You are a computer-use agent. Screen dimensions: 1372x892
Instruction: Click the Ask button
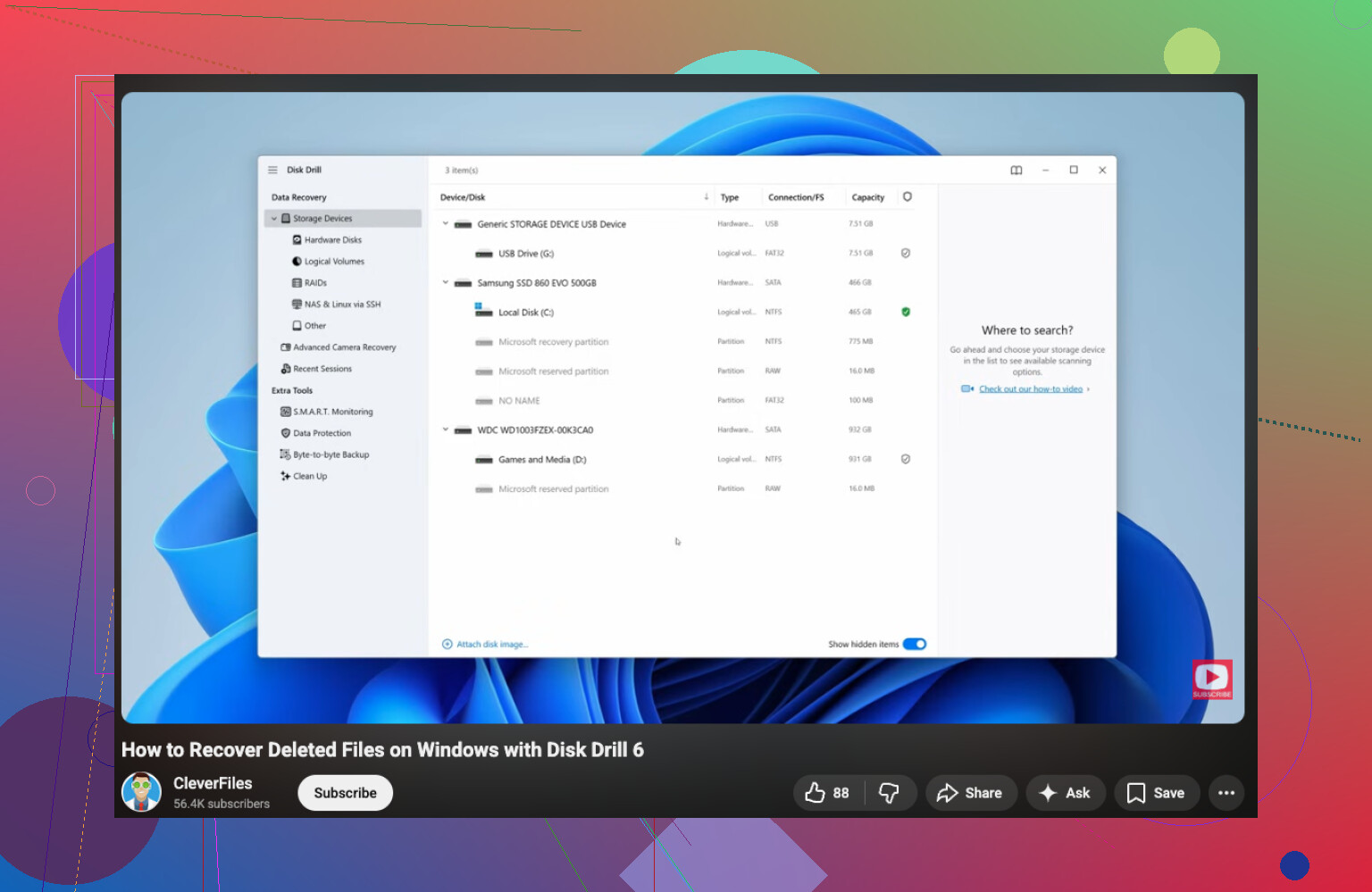pyautogui.click(x=1066, y=793)
